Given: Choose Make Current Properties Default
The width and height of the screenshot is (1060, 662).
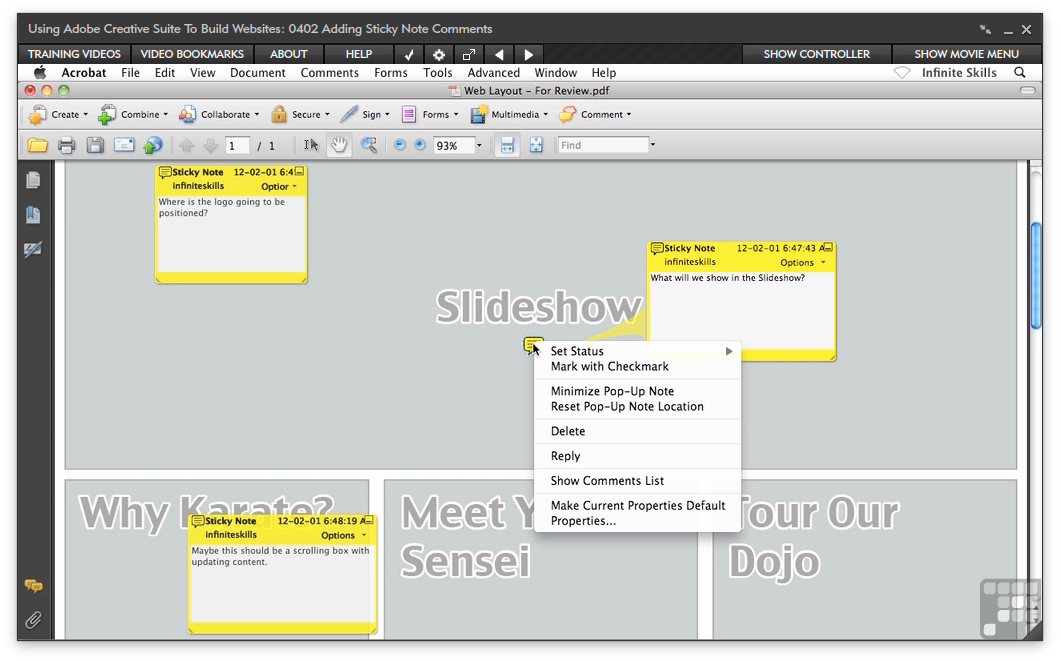Looking at the screenshot, I should point(637,505).
